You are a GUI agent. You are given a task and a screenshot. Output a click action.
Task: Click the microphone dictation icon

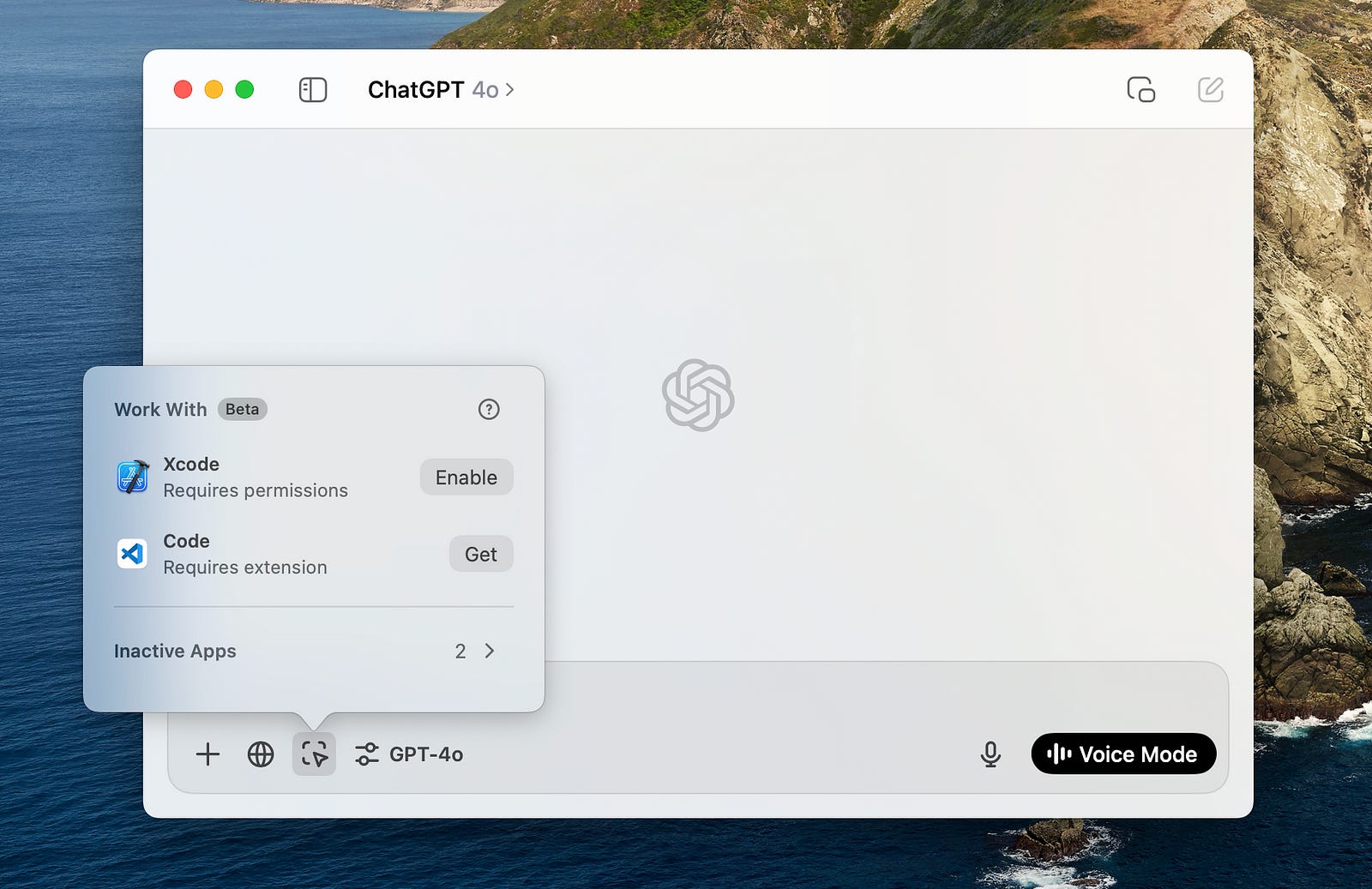tap(990, 754)
